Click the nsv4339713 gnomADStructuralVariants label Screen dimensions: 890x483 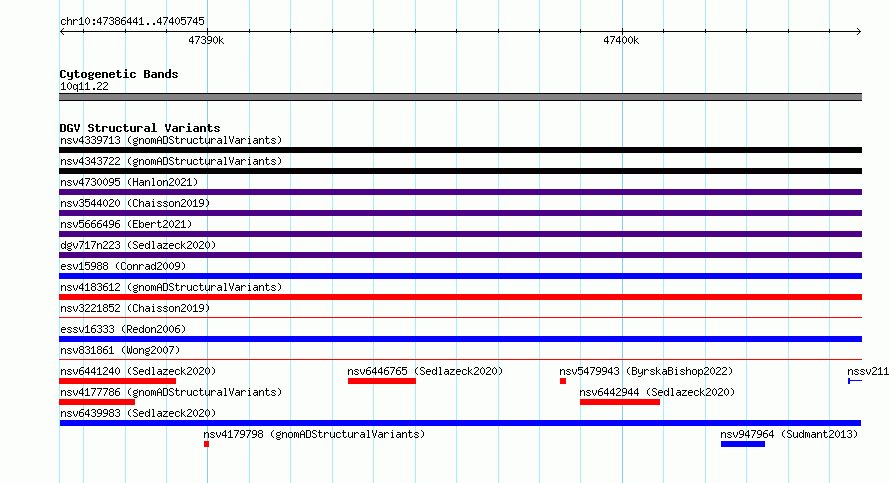pos(171,140)
